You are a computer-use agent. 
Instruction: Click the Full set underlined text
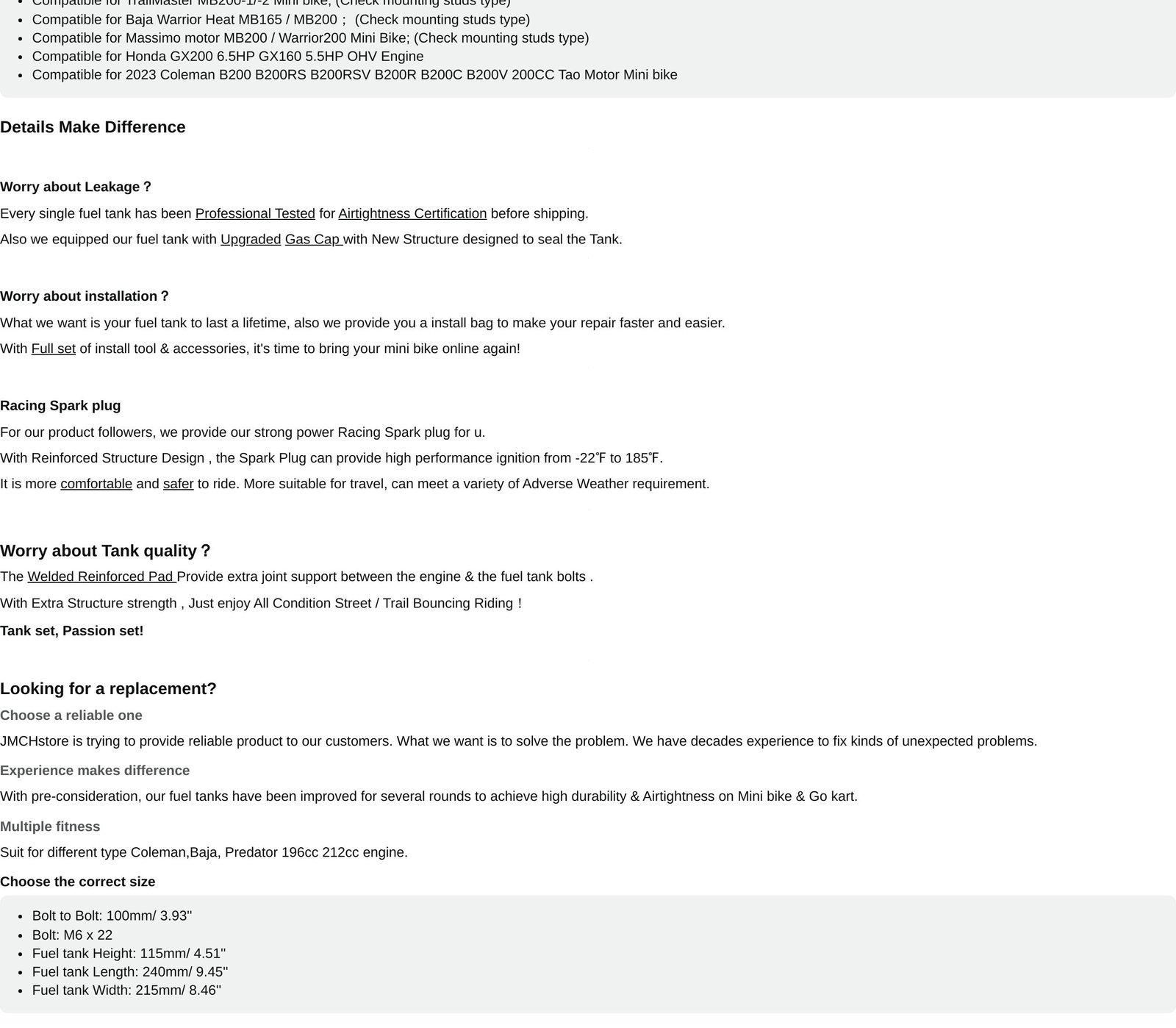point(54,349)
